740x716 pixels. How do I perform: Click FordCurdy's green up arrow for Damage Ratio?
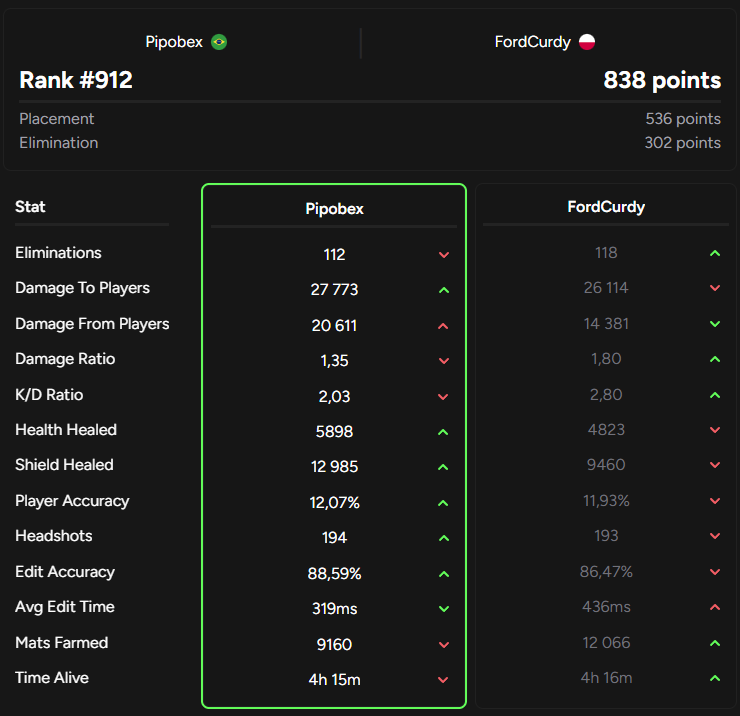(x=715, y=359)
